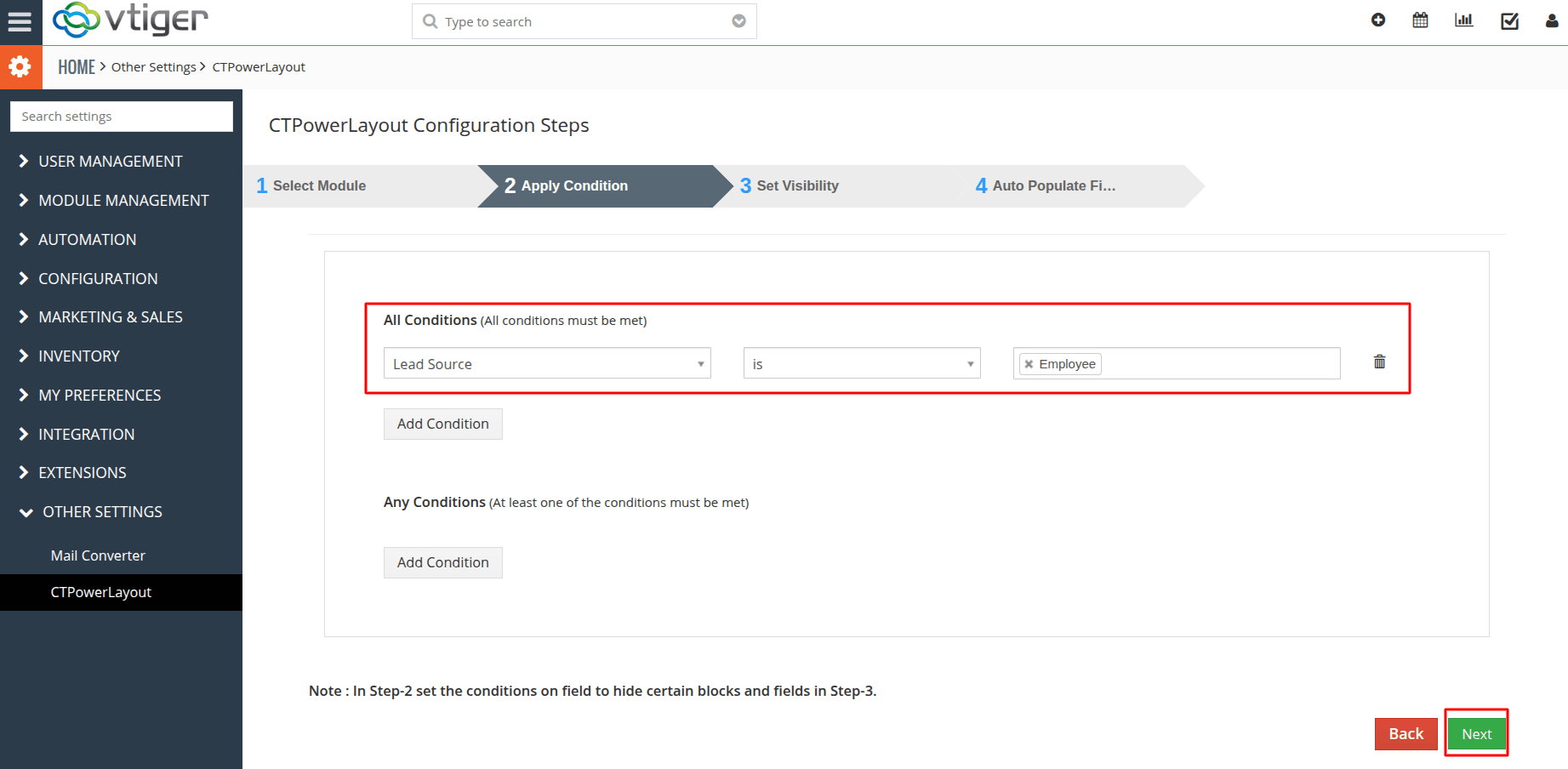
Task: Click the vtiger logo
Action: point(130,20)
